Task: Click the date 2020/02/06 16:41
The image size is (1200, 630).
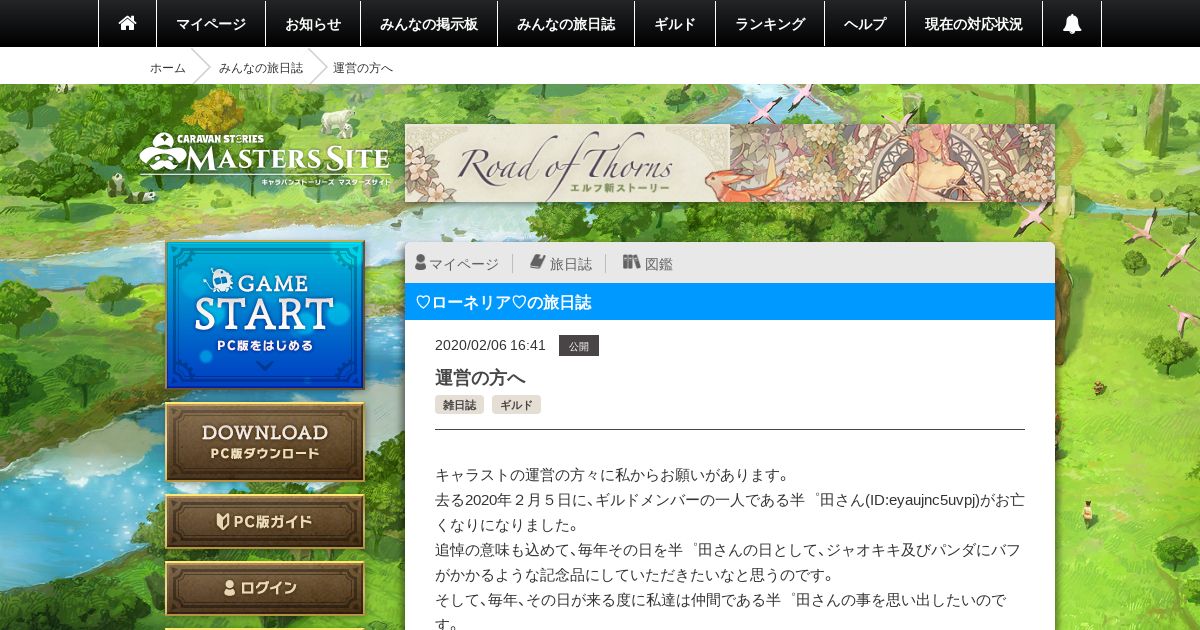Action: (490, 345)
